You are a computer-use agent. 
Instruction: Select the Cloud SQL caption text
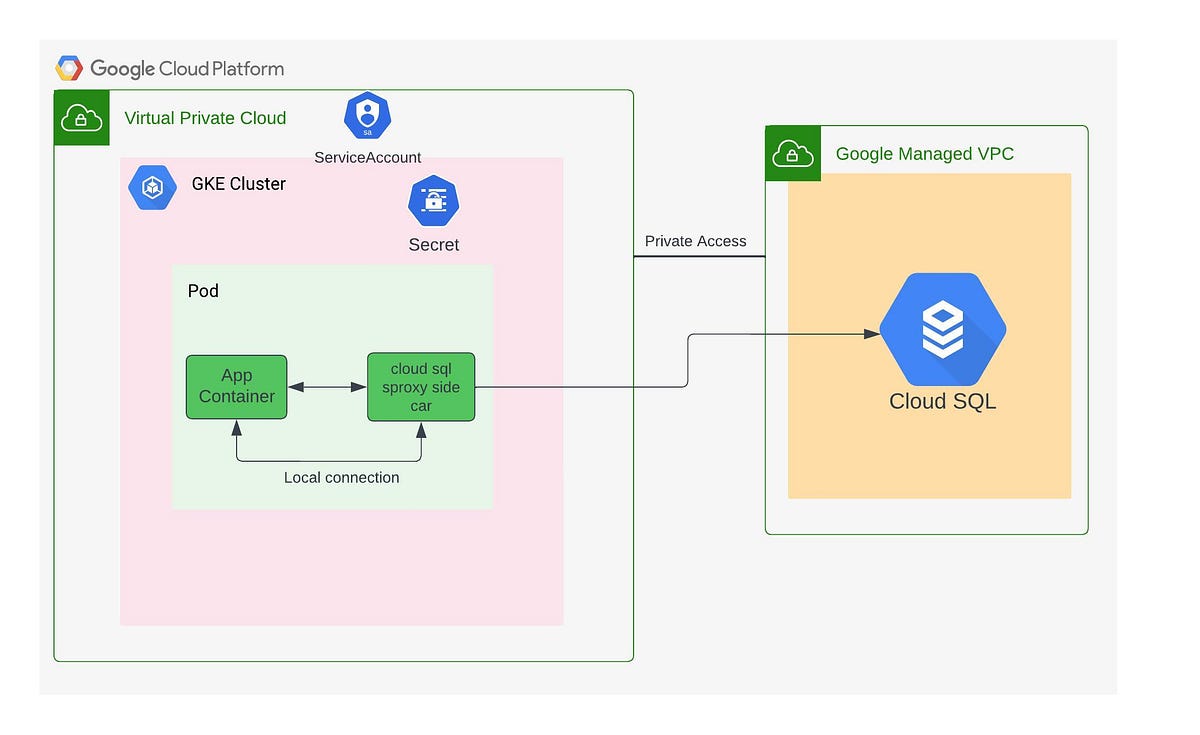(x=941, y=401)
